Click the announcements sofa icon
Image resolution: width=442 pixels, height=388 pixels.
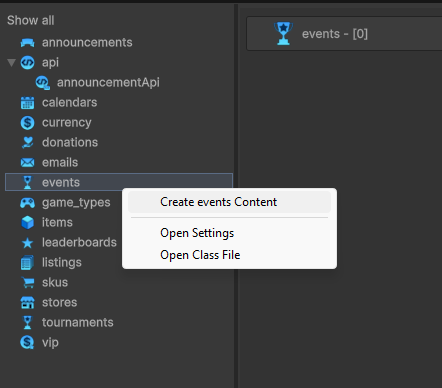27,43
